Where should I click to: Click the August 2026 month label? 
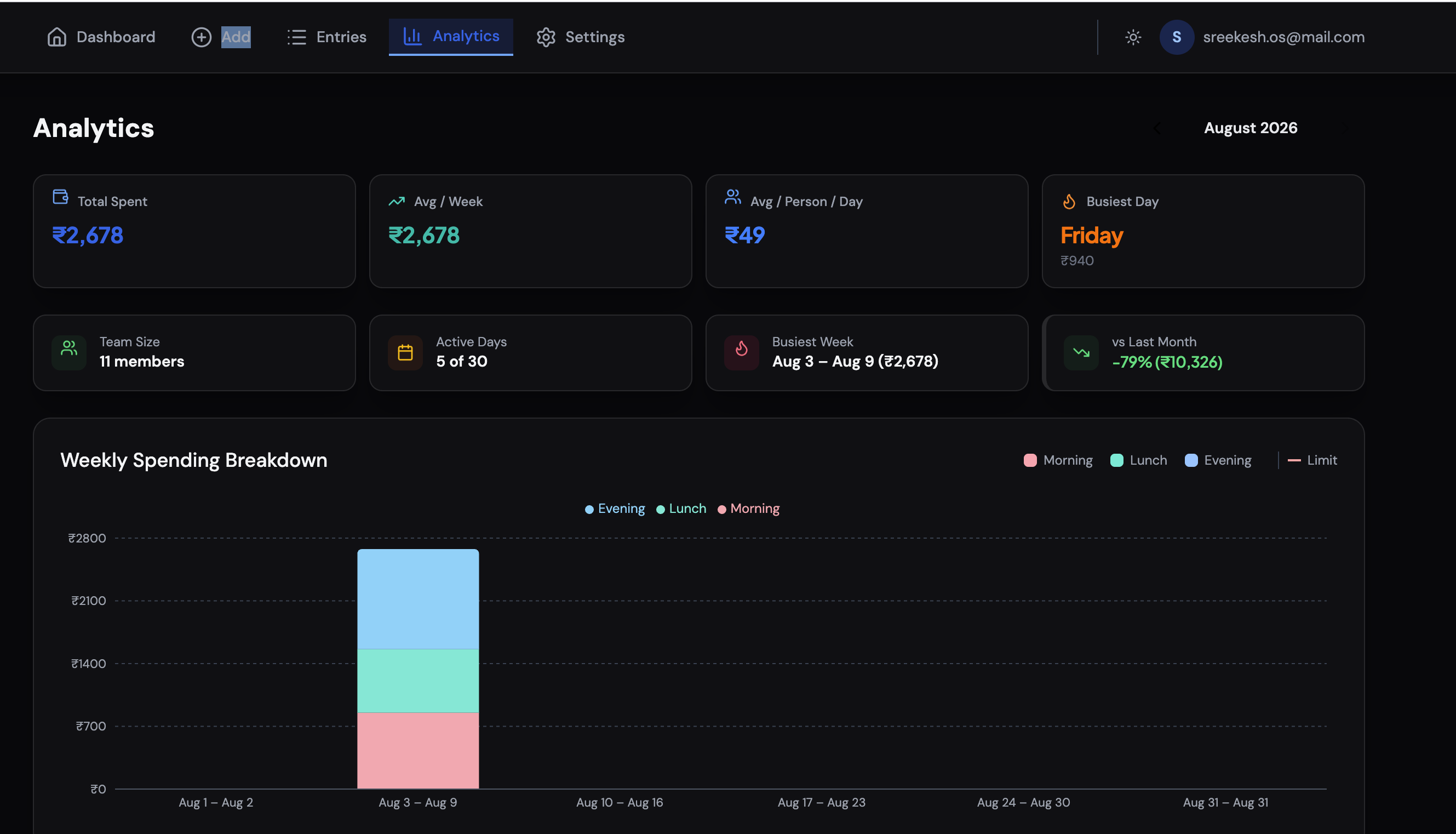(1250, 128)
